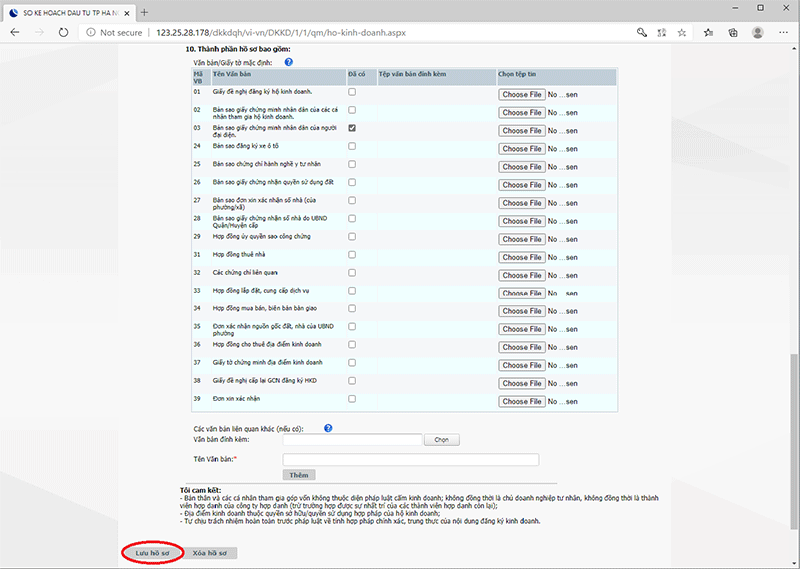This screenshot has height=569, width=800.
Task: Check Đã có for row 01 Giấy đề nghị đăng ký hộ kinh doanh
Action: click(x=352, y=92)
